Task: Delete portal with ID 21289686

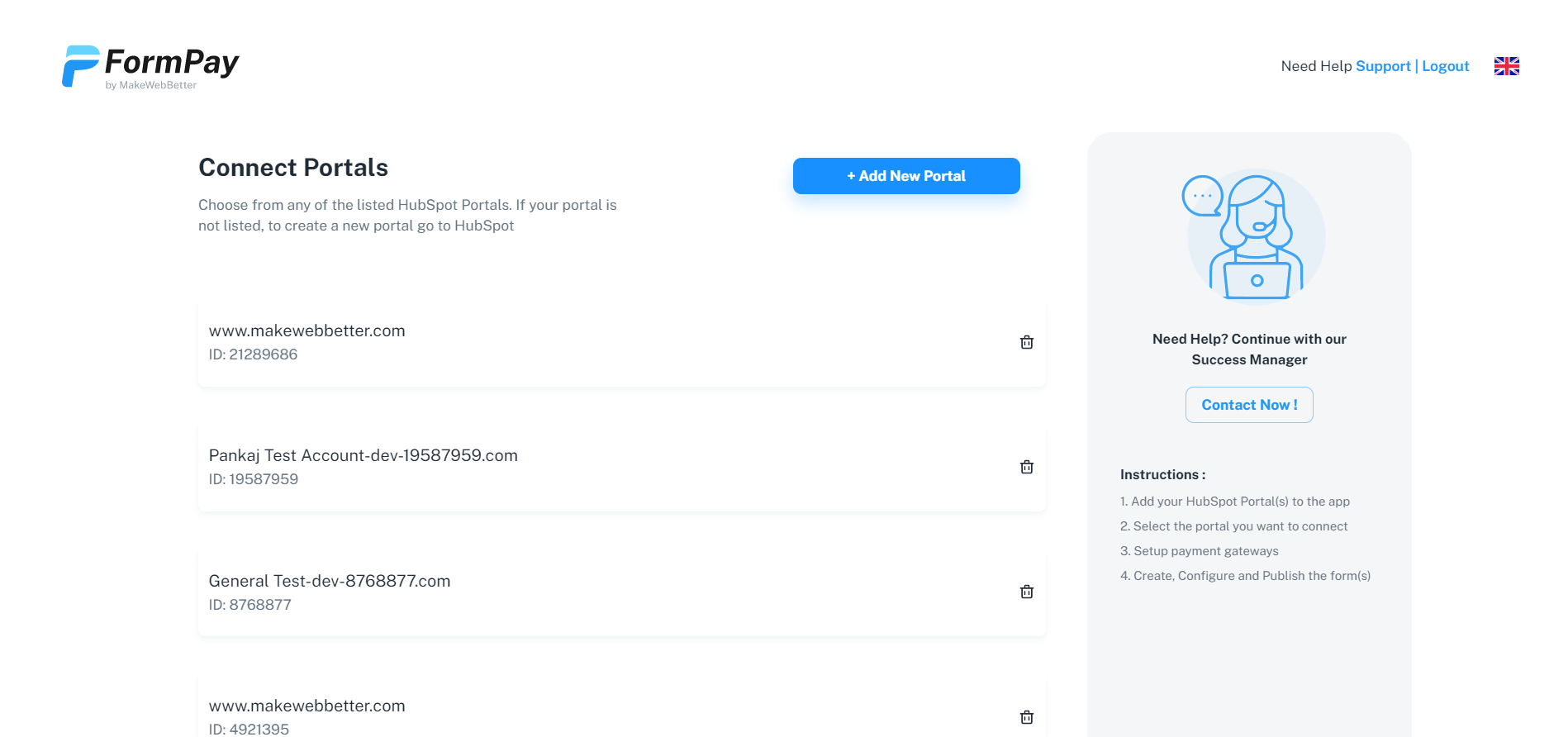Action: 1027,342
